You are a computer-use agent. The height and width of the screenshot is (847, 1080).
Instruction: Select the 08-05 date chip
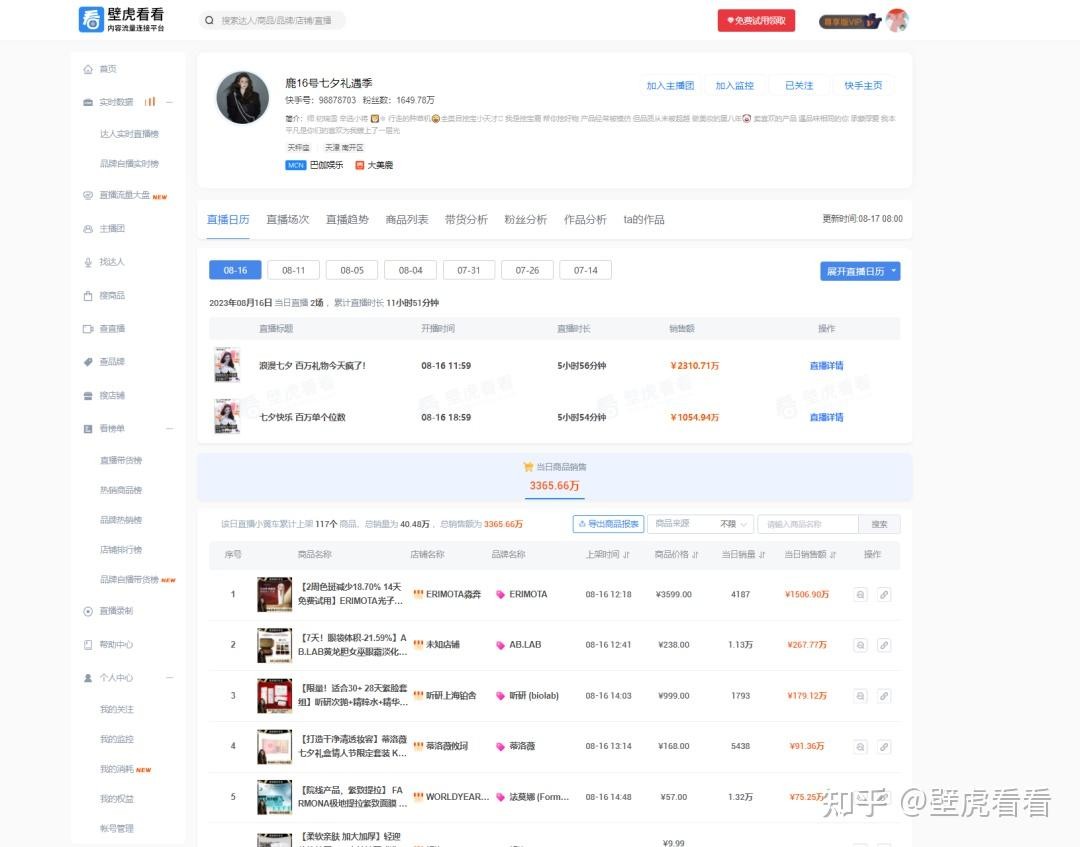352,270
